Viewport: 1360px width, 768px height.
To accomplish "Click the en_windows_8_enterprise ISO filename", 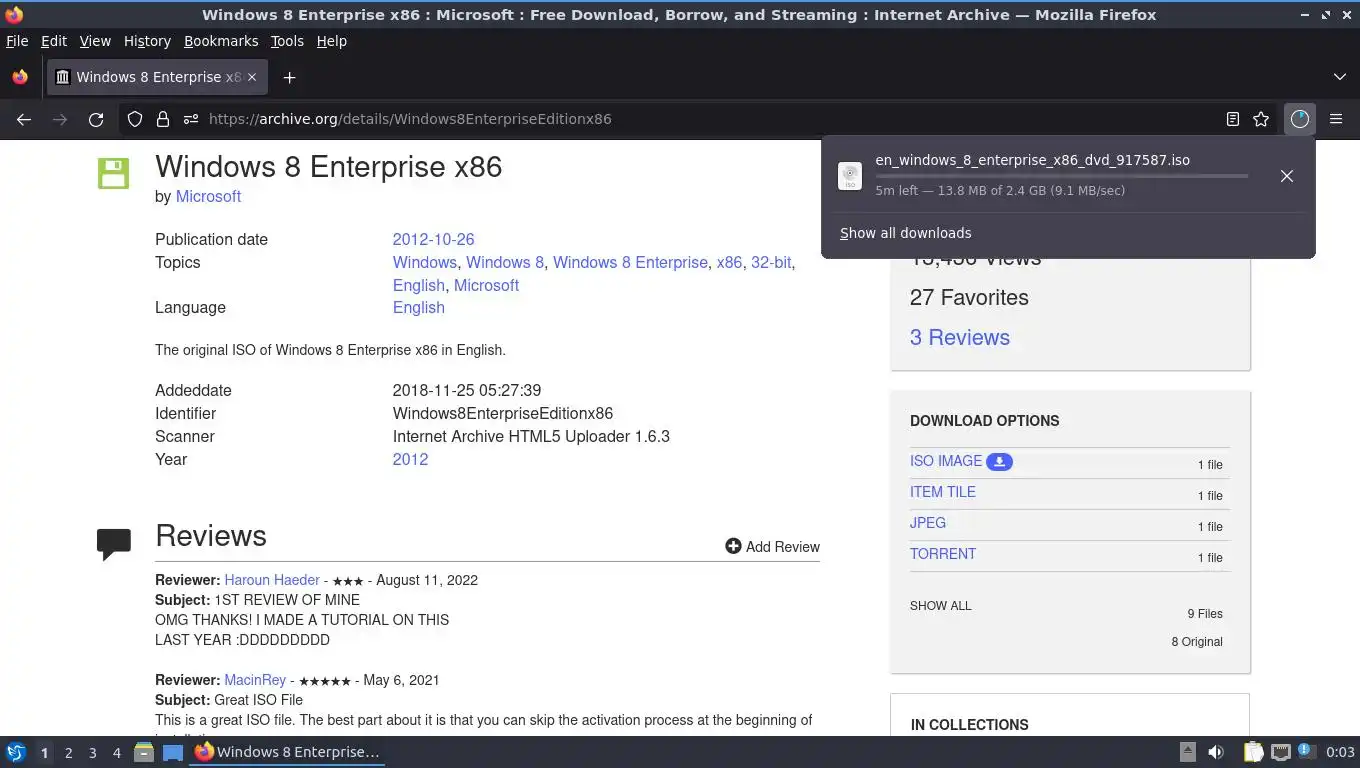I will [1032, 160].
